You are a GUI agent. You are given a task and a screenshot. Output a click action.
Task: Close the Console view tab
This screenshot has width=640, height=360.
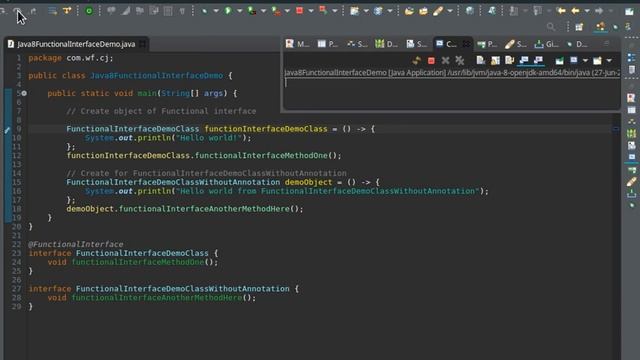click(x=466, y=44)
